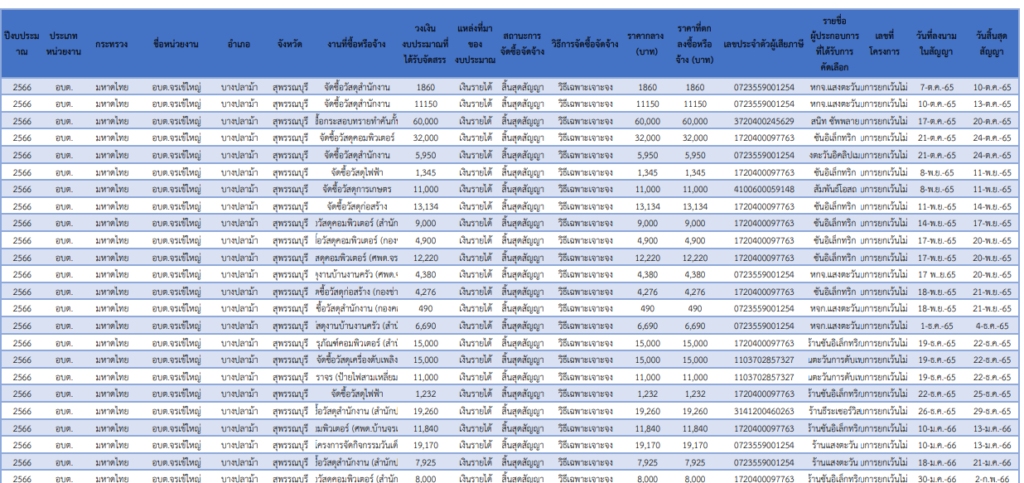Image resolution: width=1024 pixels, height=483 pixels.
Task: Click vendor name สัมพันธ์โอสถ
Action: [x=835, y=189]
